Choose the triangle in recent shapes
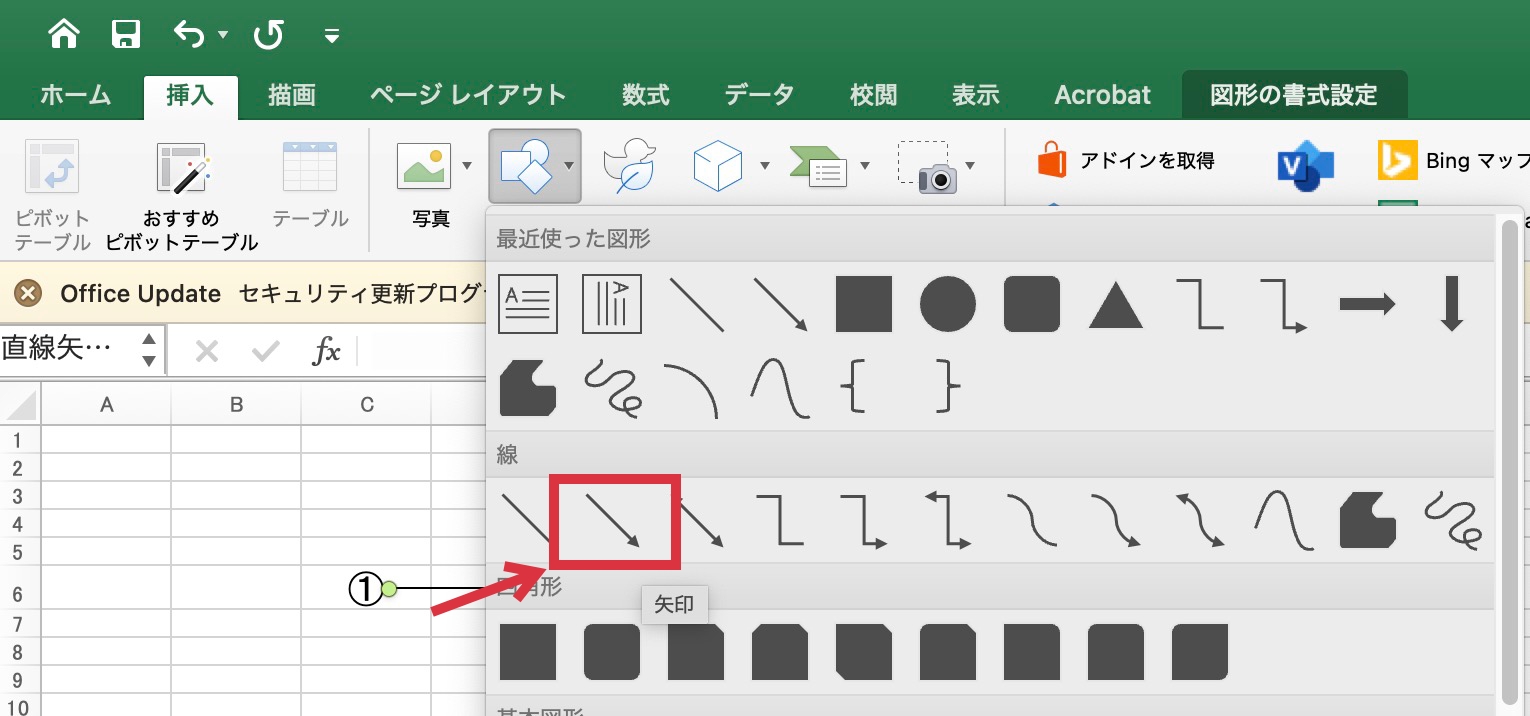Image resolution: width=1530 pixels, height=716 pixels. 1115,304
